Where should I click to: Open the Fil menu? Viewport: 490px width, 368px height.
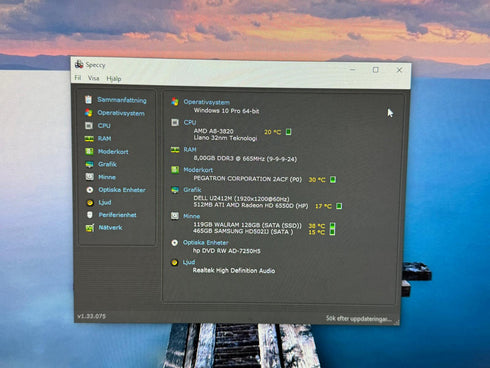tap(78, 78)
